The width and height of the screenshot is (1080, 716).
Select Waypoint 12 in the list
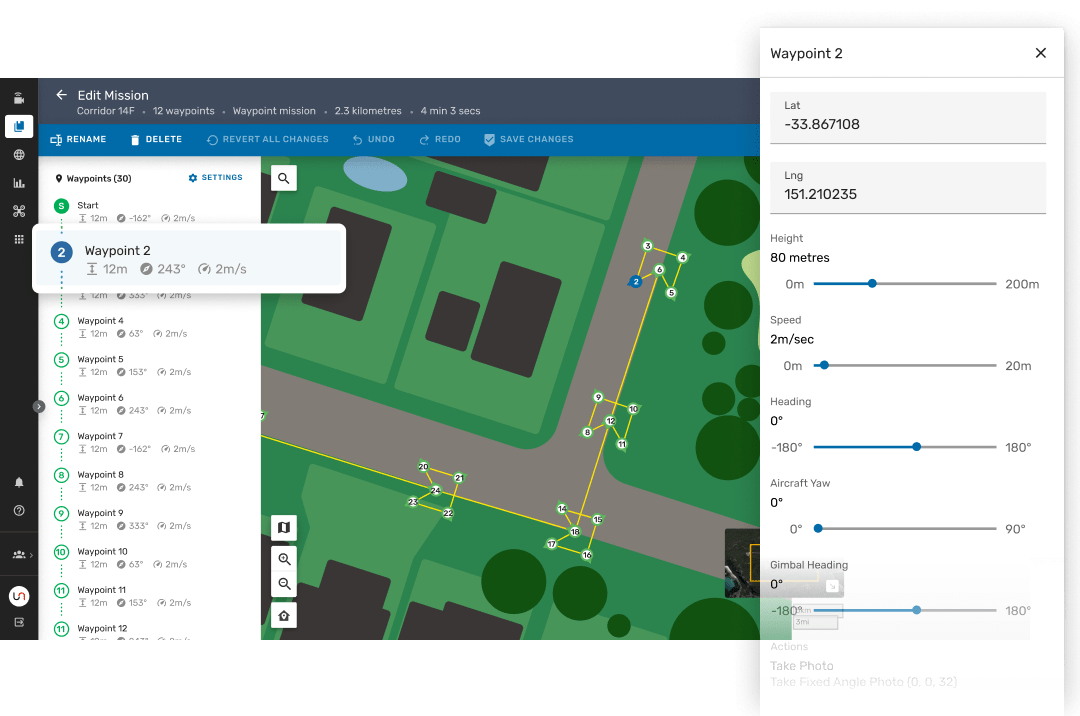(x=149, y=631)
